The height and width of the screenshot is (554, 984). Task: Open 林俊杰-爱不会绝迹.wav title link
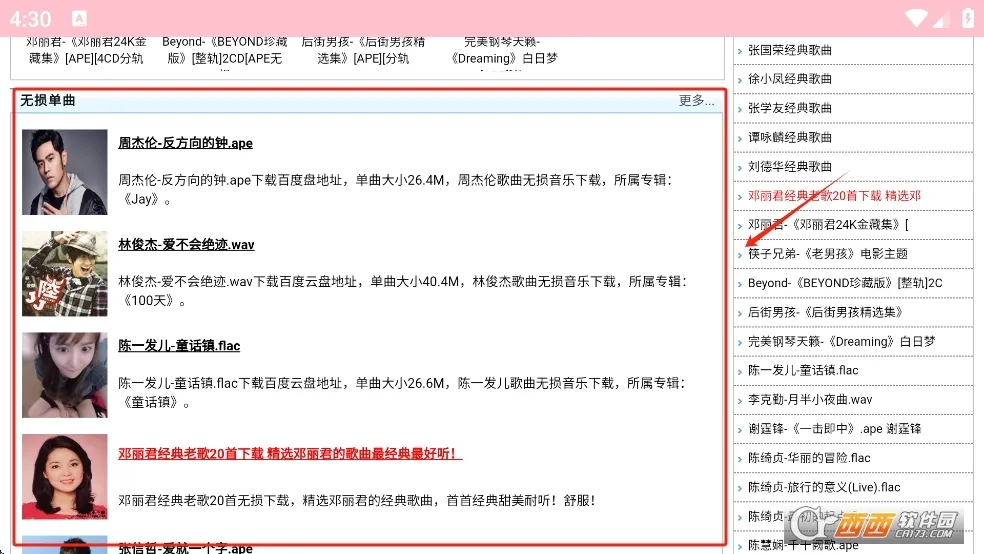click(x=186, y=245)
